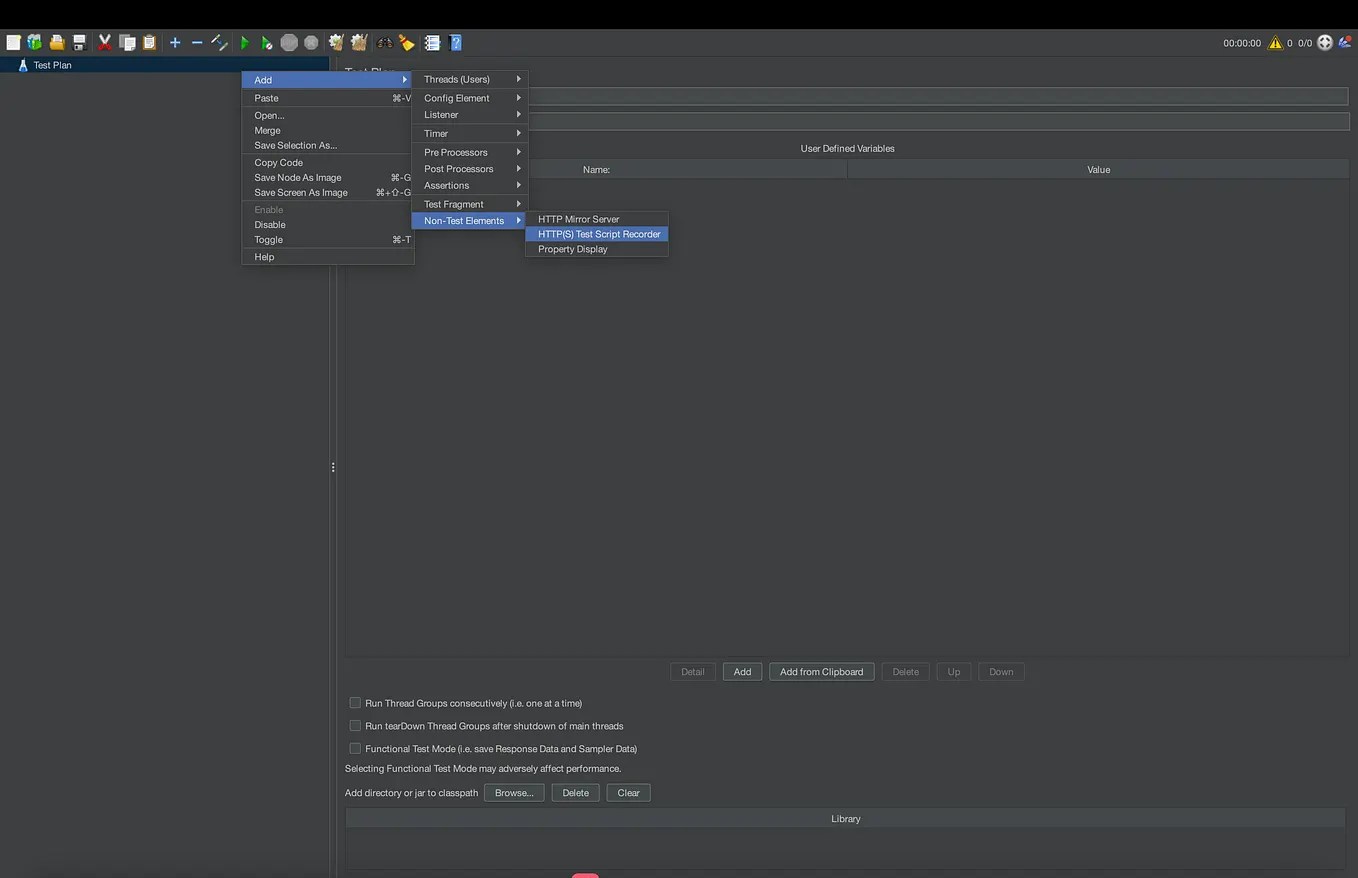Enable Run Thread Groups consecutively checkbox
Viewport: 1358px width, 878px height.
[355, 703]
